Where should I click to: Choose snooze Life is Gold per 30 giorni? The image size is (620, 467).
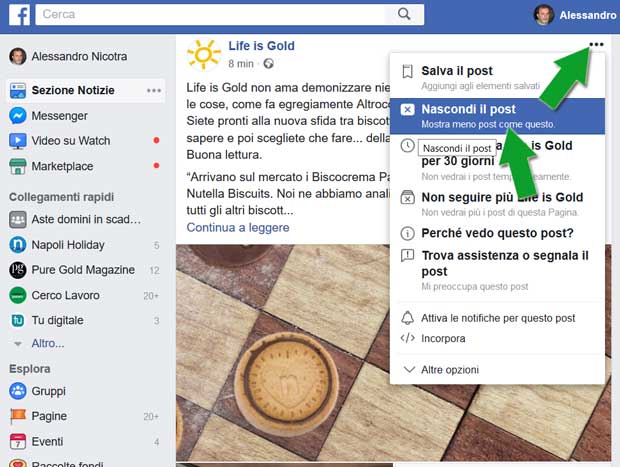coord(497,161)
